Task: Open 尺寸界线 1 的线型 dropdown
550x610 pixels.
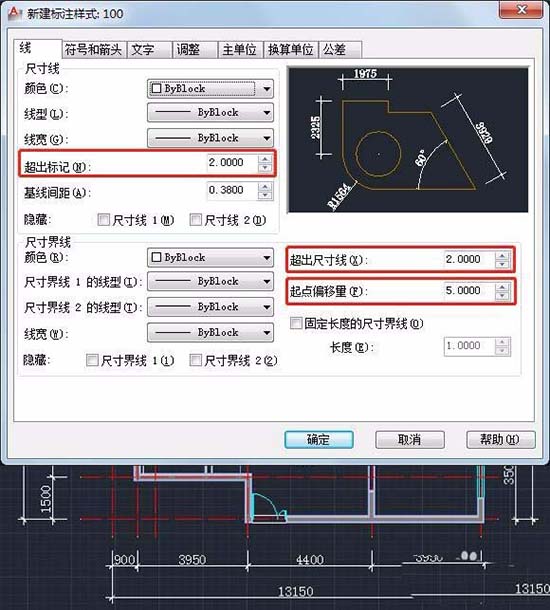Action: click(210, 281)
